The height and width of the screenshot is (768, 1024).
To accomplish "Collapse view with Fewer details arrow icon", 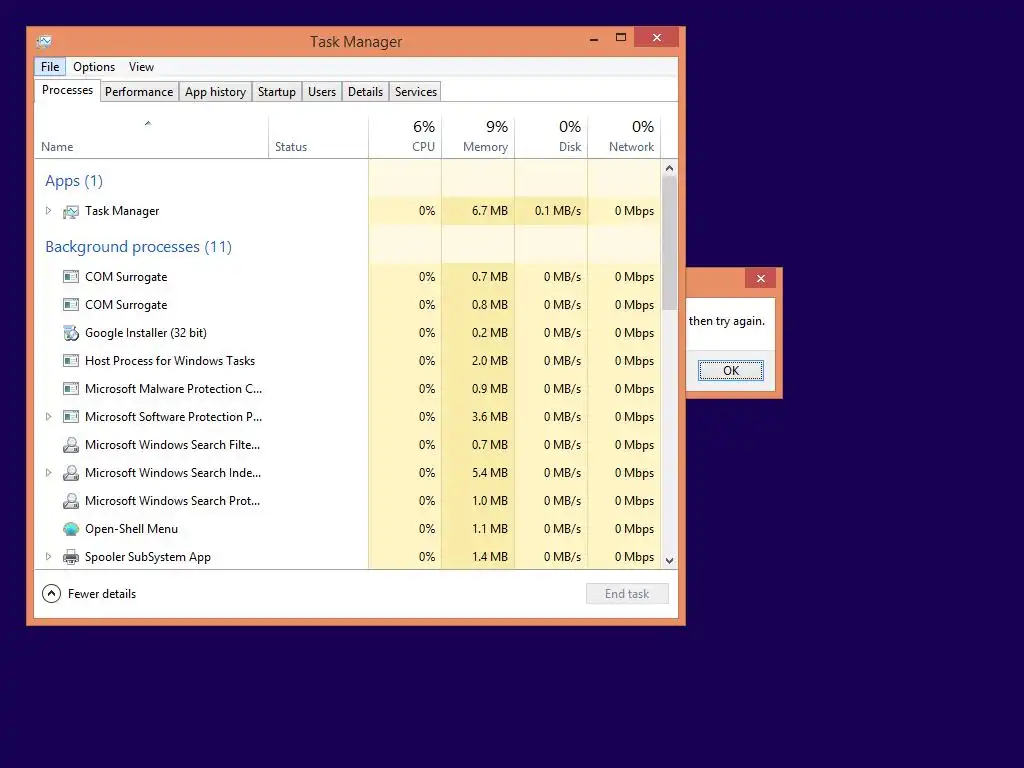I will click(x=51, y=594).
